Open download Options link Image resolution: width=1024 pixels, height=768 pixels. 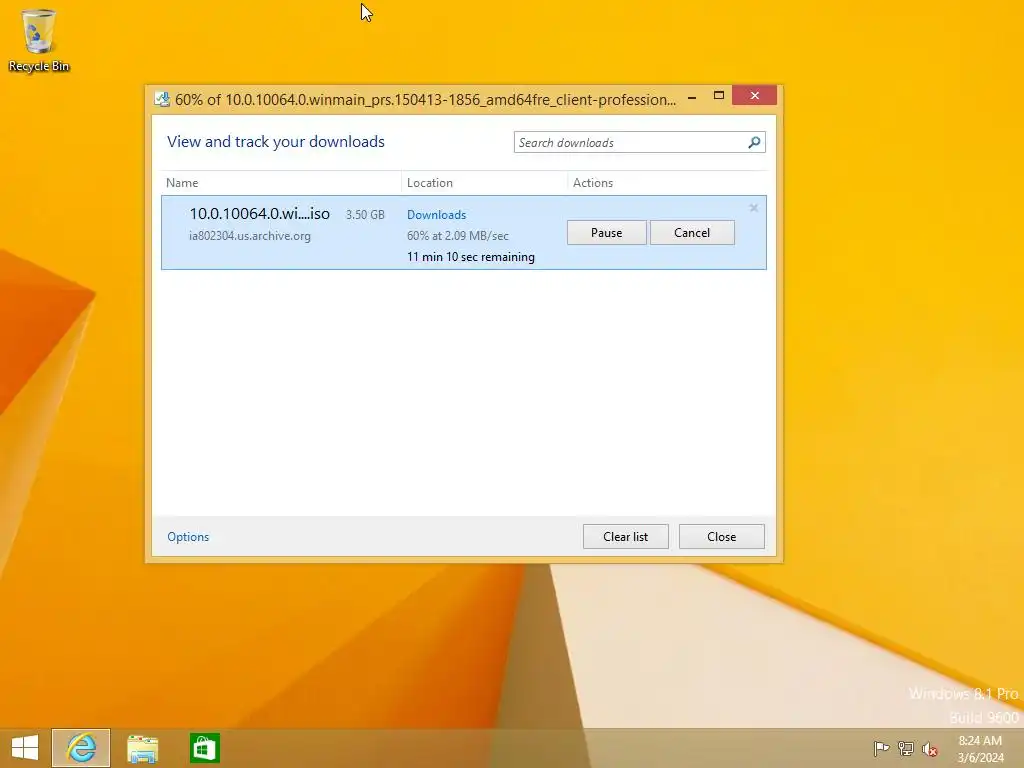(x=188, y=537)
